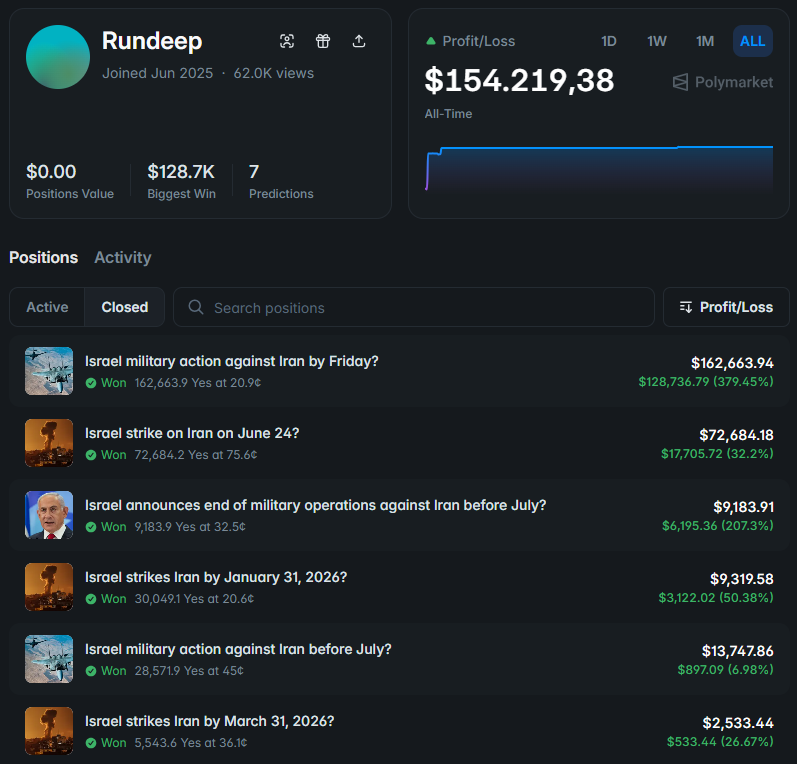Click the $162,663.94 payout value
This screenshot has width=797, height=764.
coord(732,363)
